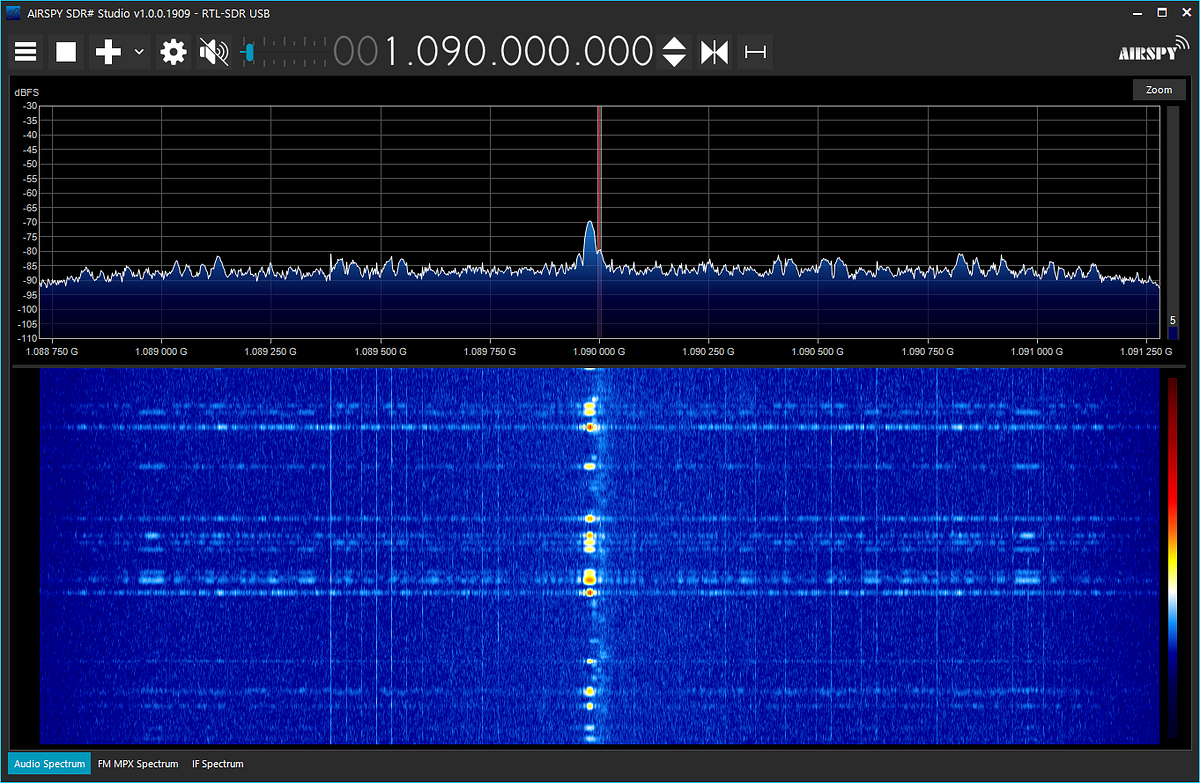The width and height of the screenshot is (1200, 783).
Task: Click the frequency down arrow stepper
Action: [x=676, y=58]
